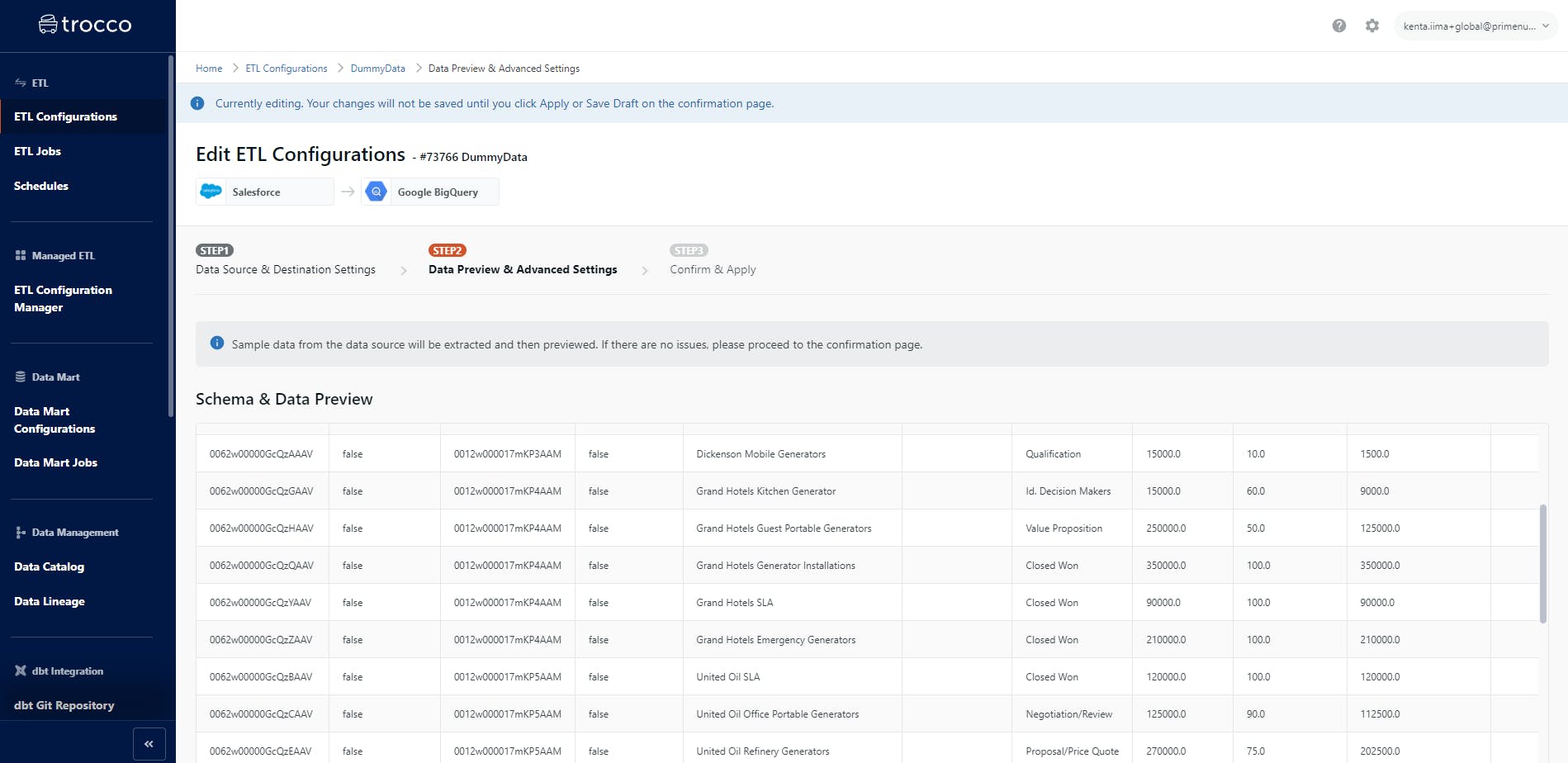Screen dimensions: 1568x763
Task: Open ETL Jobs in sidebar
Action: coord(38,151)
